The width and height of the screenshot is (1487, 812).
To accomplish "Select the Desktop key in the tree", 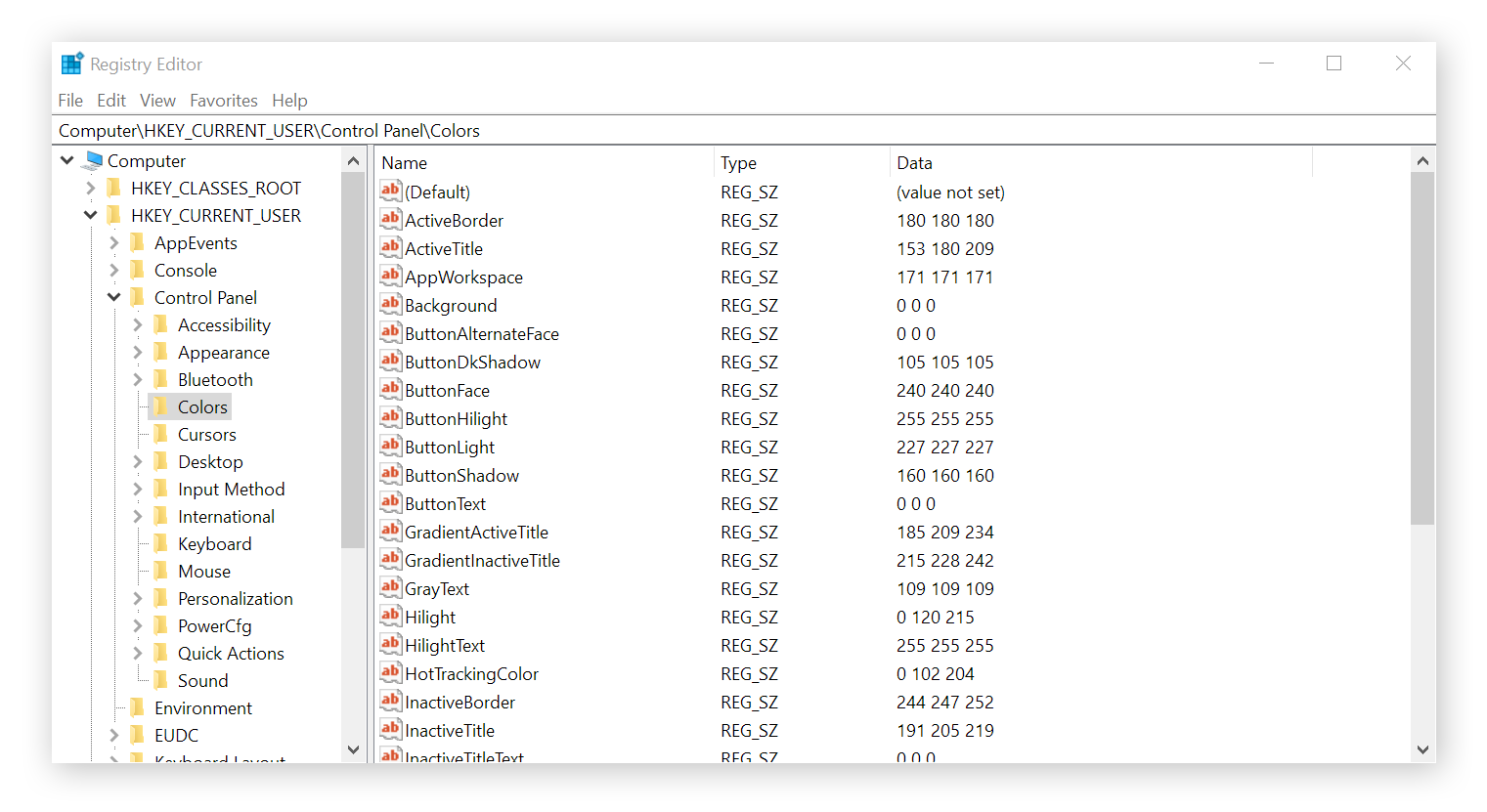I will pos(210,461).
